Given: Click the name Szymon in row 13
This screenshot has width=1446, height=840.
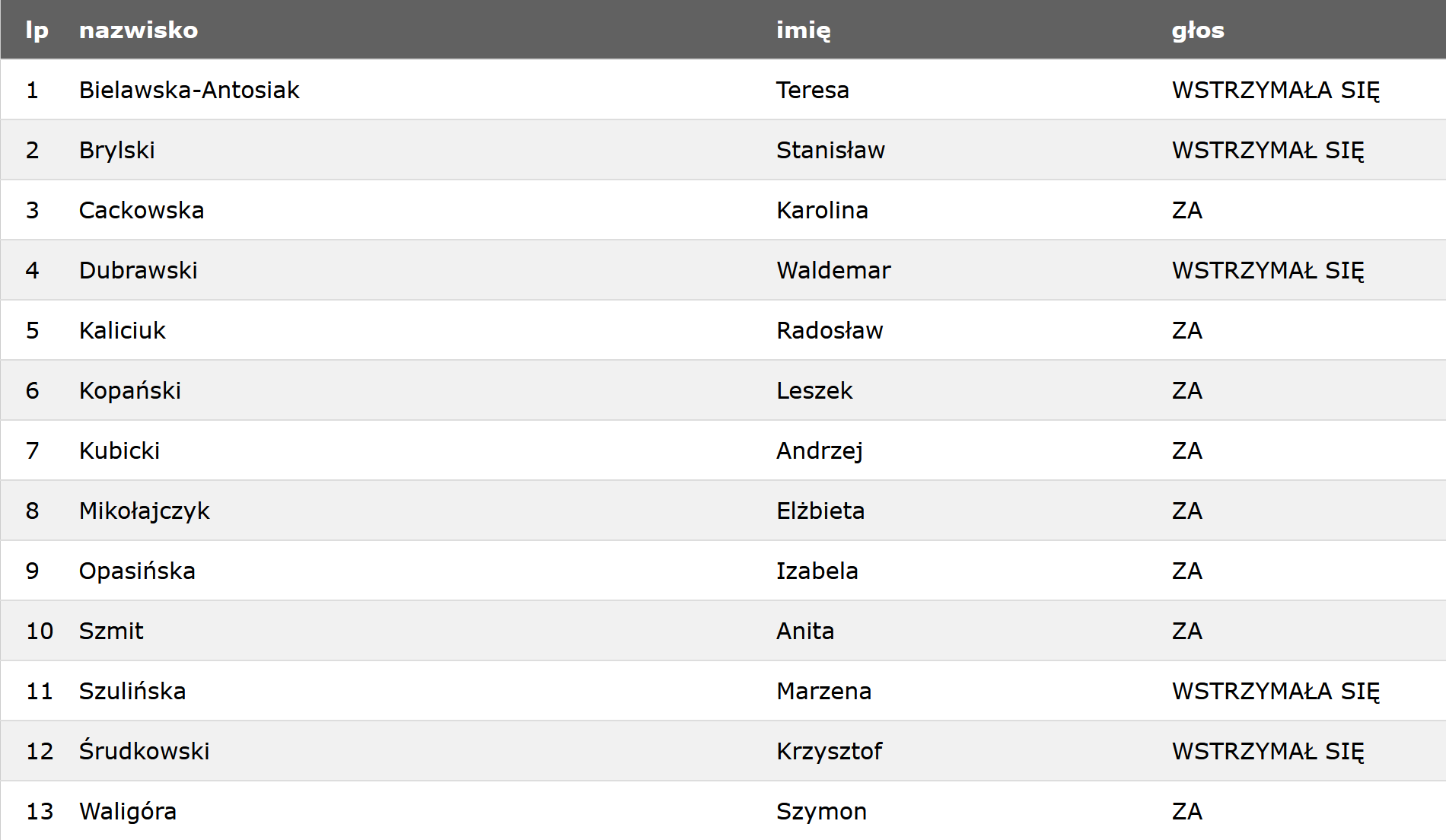Looking at the screenshot, I should pyautogui.click(x=822, y=811).
